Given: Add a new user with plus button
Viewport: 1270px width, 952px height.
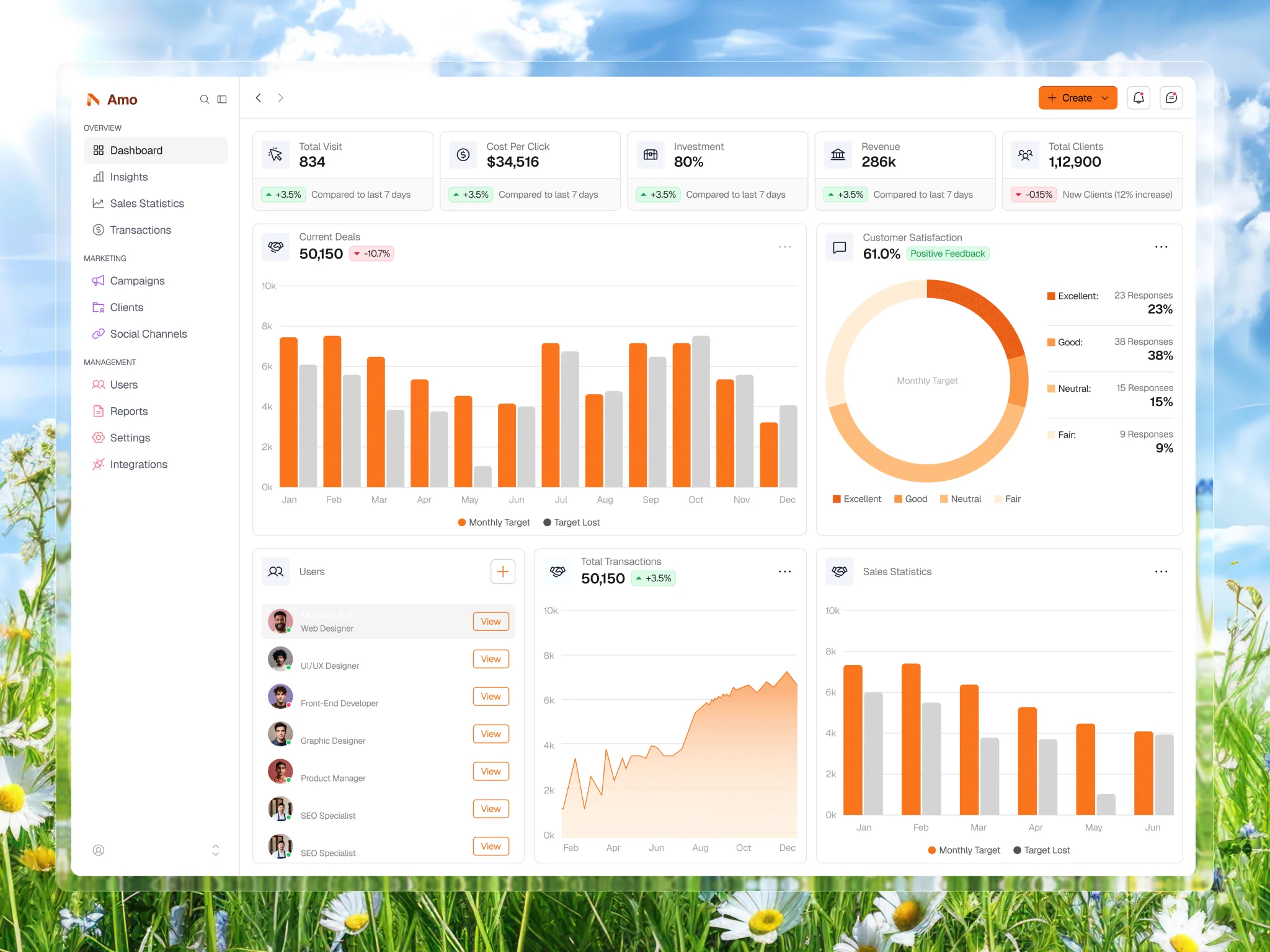Looking at the screenshot, I should pyautogui.click(x=503, y=571).
